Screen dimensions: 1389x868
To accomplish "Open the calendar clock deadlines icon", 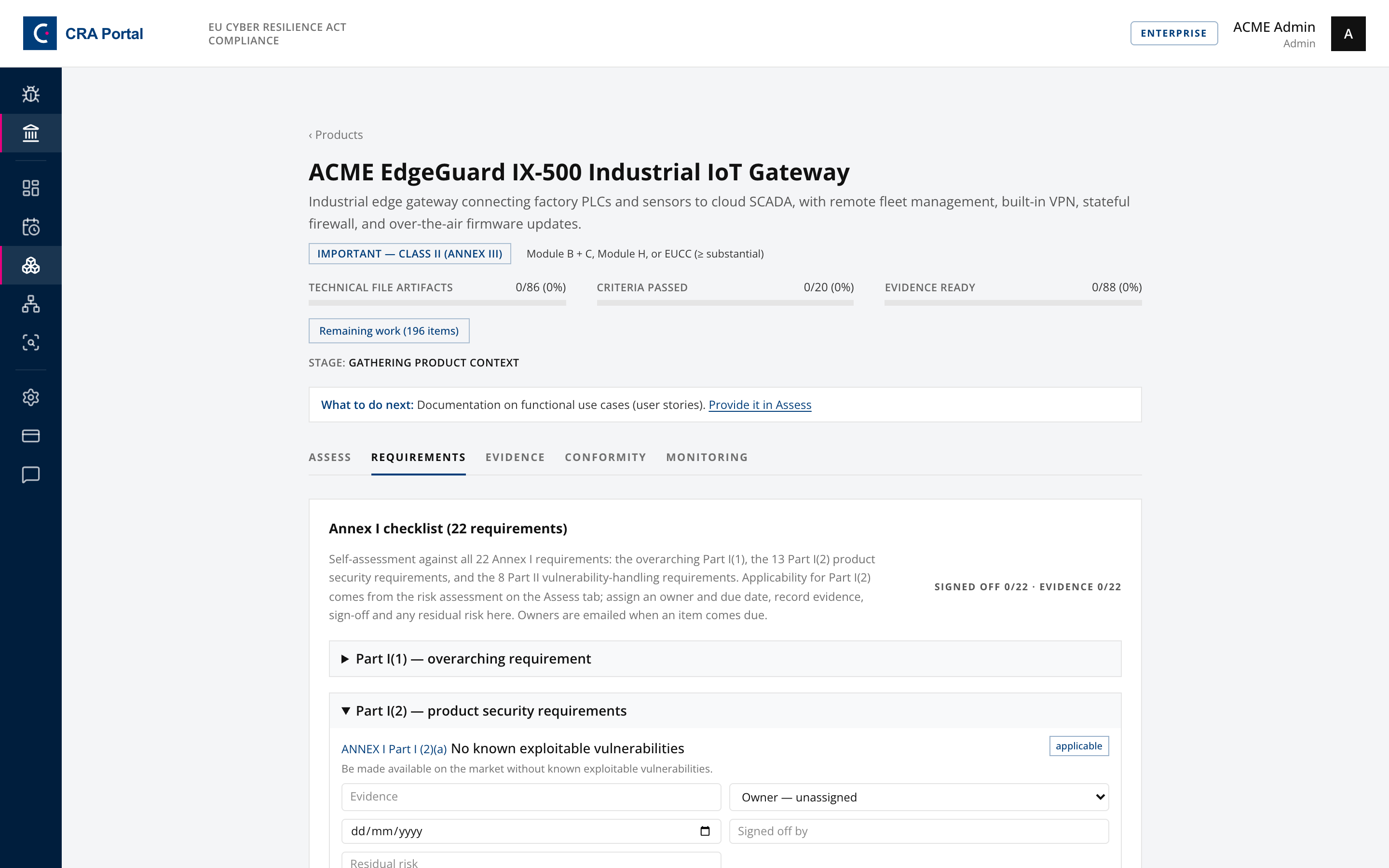I will pyautogui.click(x=30, y=227).
